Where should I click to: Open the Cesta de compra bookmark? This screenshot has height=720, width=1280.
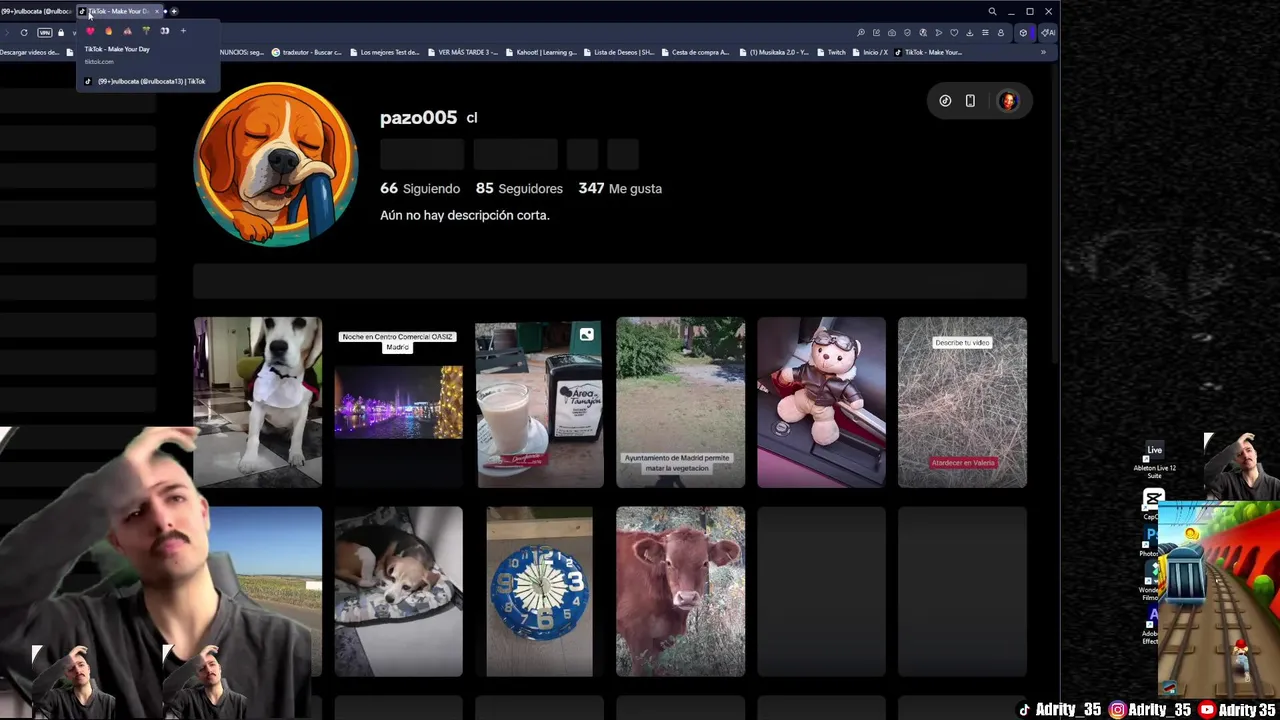[694, 52]
